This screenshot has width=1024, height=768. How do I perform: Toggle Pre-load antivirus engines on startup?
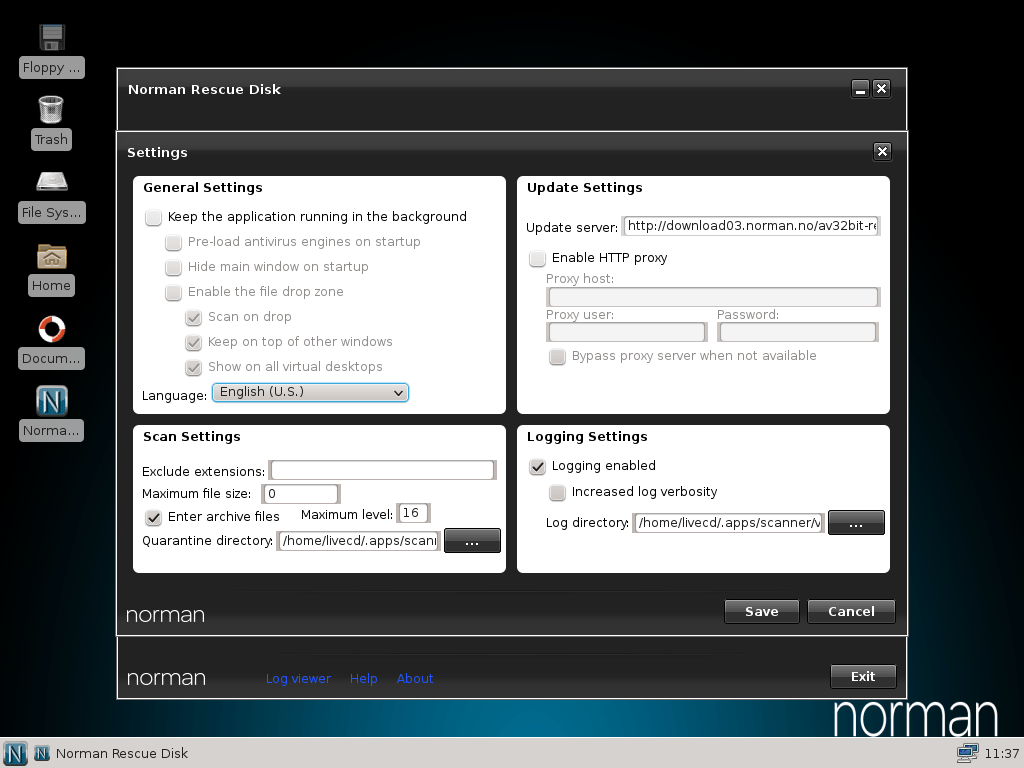pos(174,242)
